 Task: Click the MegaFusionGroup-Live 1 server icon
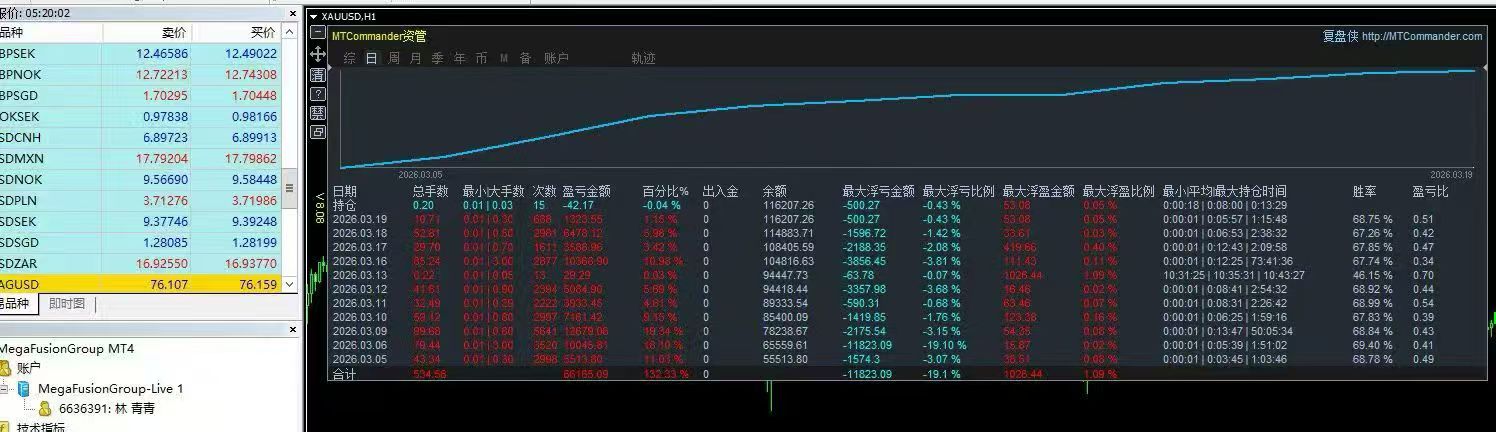point(24,388)
